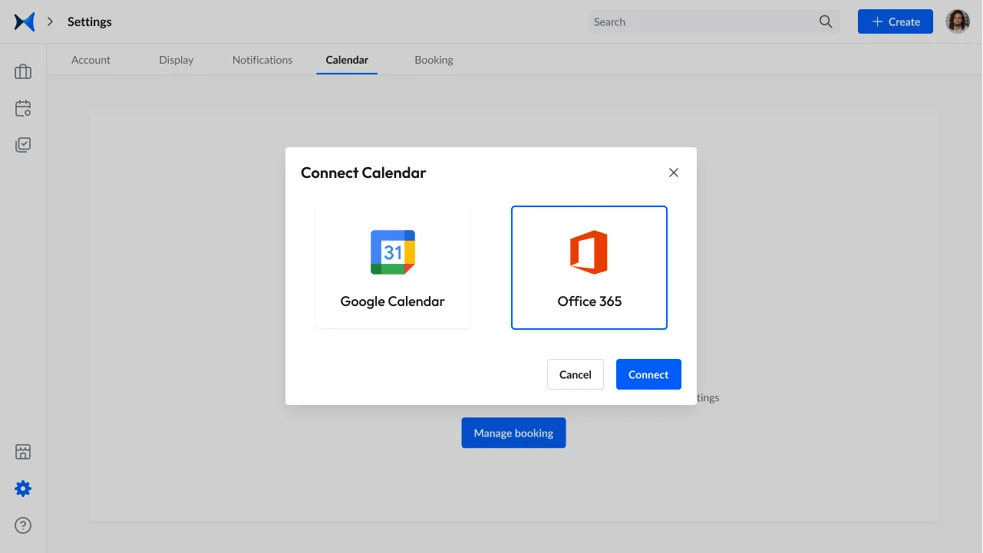Open the help question mark icon

tap(23, 525)
